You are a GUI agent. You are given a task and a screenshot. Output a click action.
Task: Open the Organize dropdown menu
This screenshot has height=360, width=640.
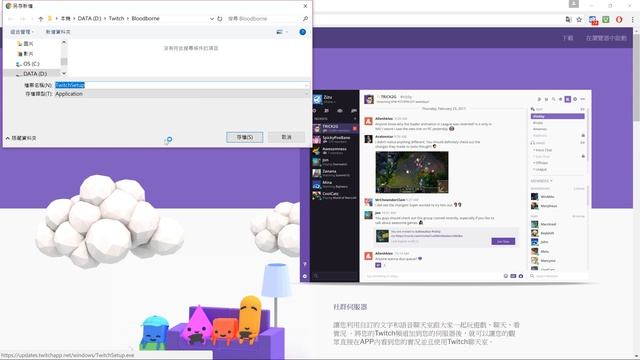pos(22,32)
